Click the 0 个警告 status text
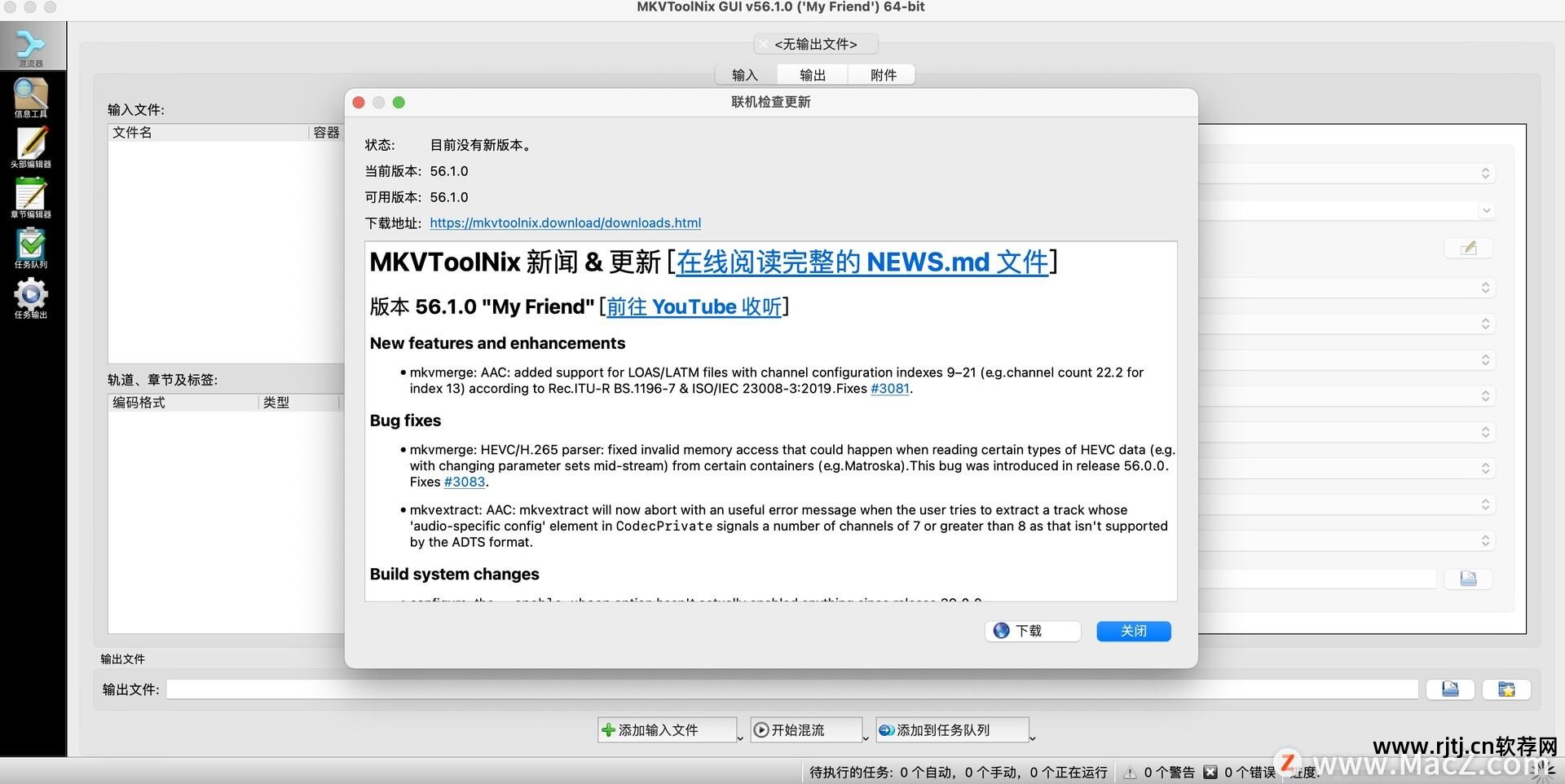This screenshot has height=784, width=1565. pos(1169,772)
